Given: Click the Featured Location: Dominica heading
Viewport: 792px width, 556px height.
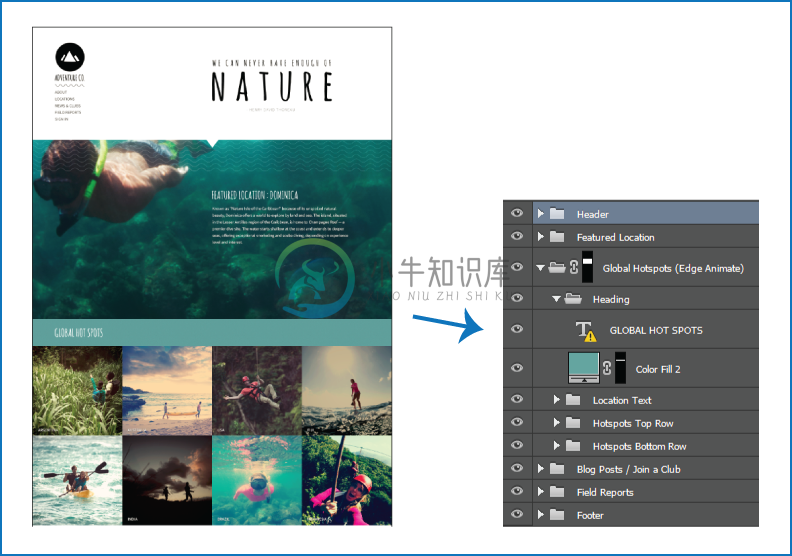Looking at the screenshot, I should 255,195.
